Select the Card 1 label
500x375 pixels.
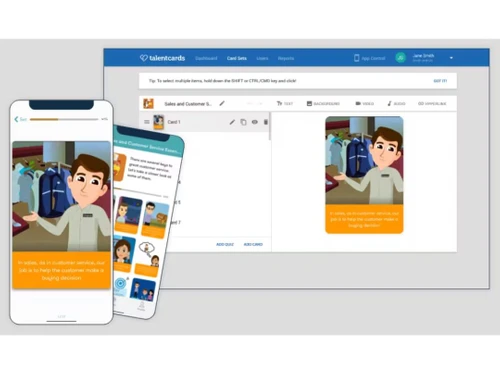tap(174, 122)
